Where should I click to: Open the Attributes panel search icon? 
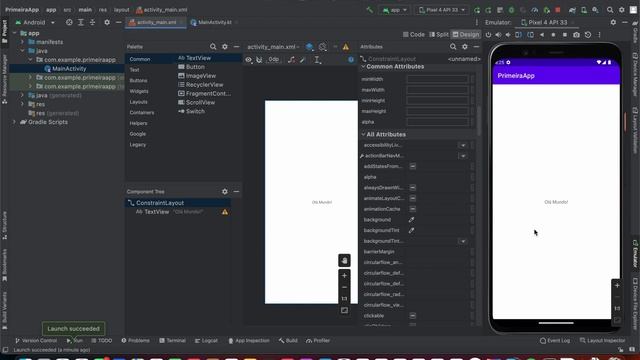[x=453, y=47]
